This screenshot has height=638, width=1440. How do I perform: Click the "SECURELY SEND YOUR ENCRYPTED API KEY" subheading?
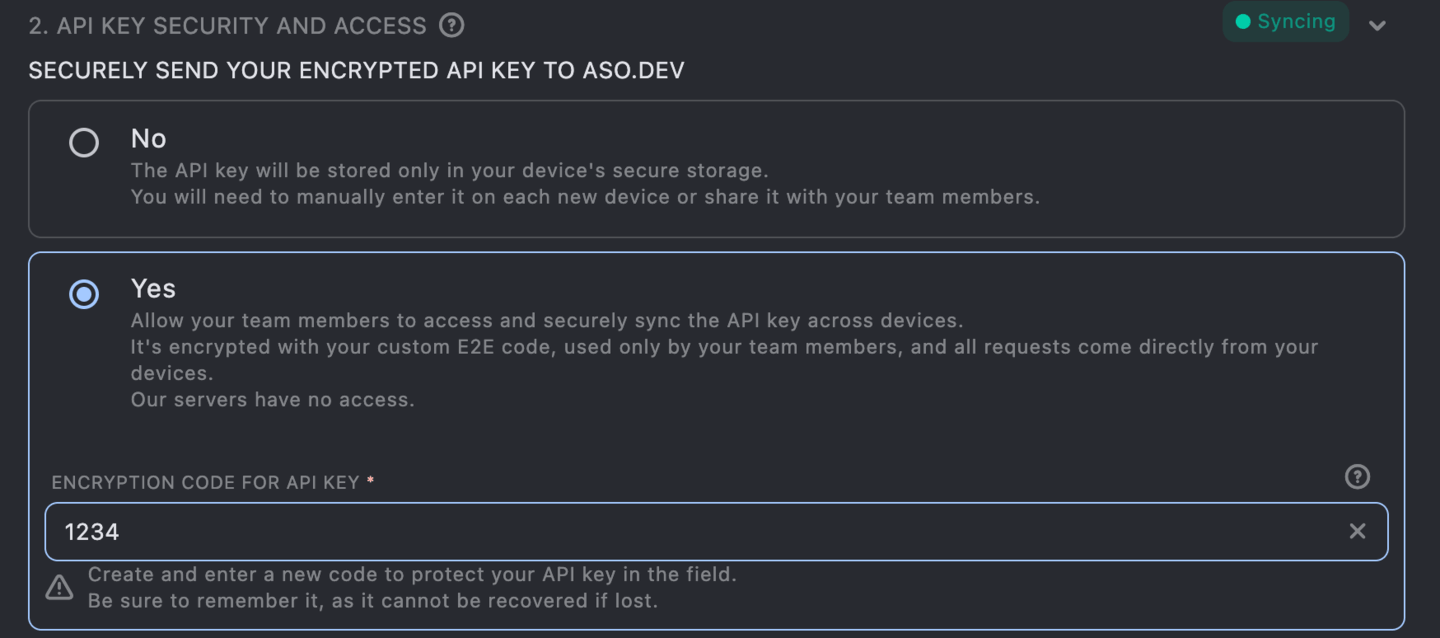tap(356, 71)
